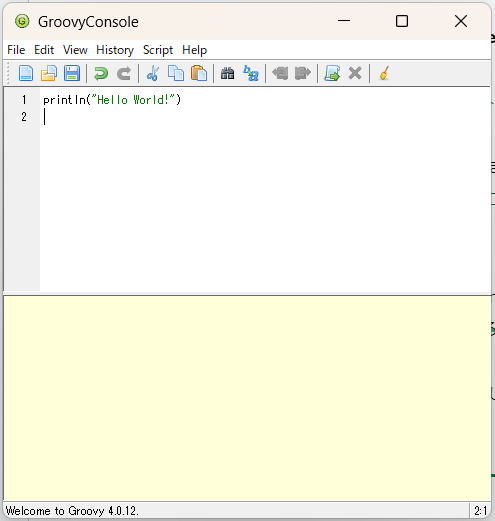Click the "Welcome to Groovy 4.0.12." status text
The image size is (495, 521).
point(72,511)
